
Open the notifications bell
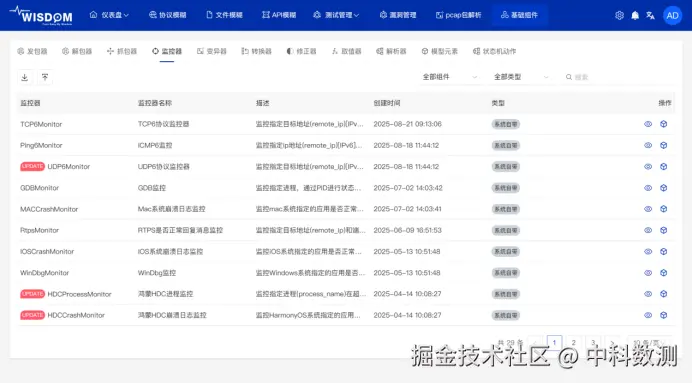[635, 15]
